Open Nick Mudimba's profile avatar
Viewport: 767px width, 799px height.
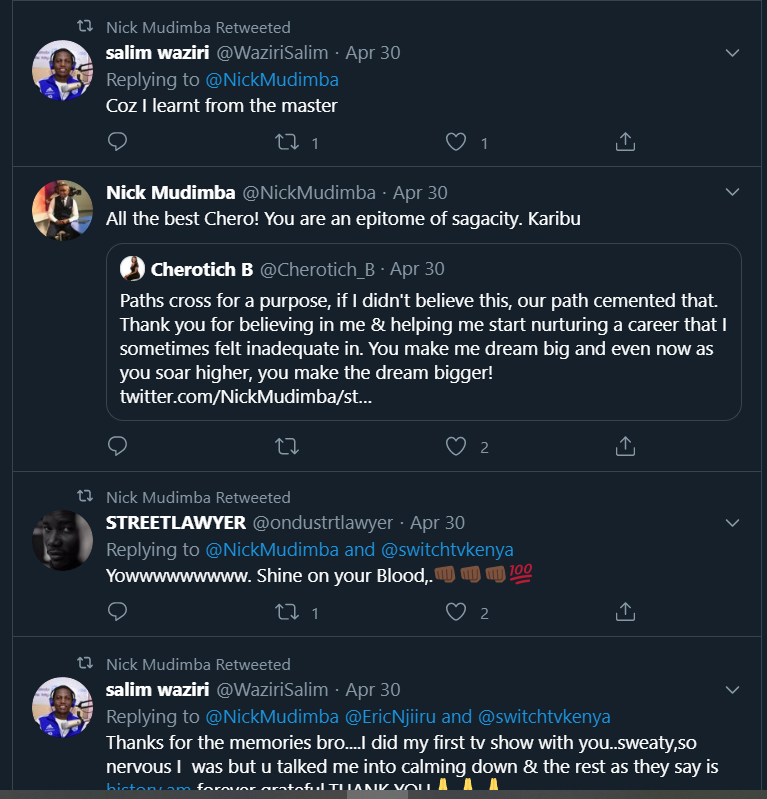[x=63, y=210]
